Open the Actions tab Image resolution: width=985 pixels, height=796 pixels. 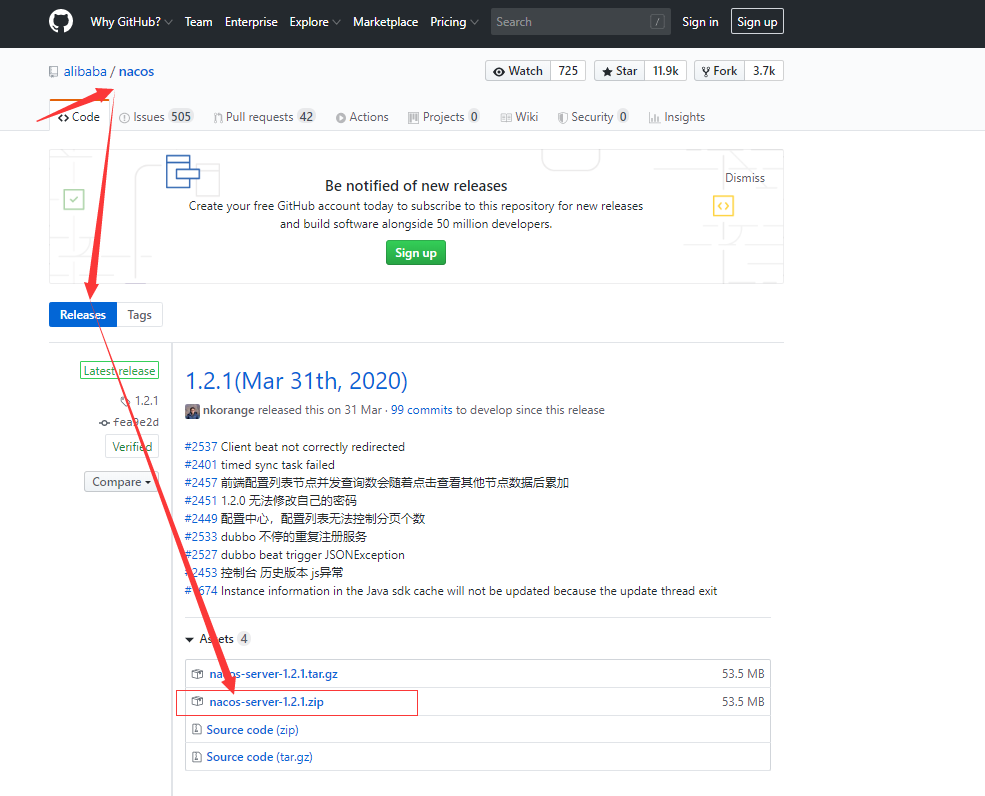click(x=362, y=117)
